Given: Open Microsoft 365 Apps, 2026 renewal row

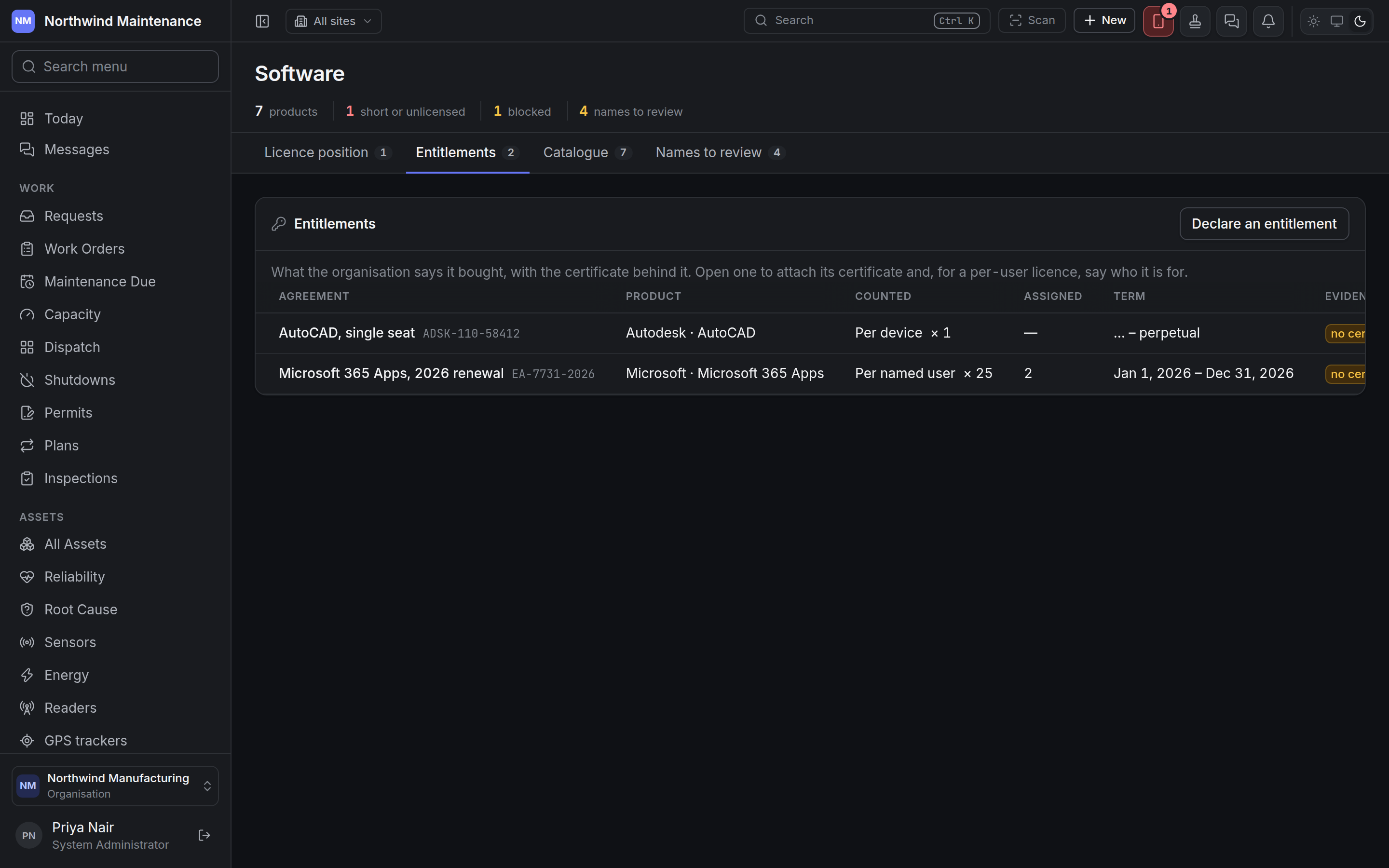Looking at the screenshot, I should [x=810, y=374].
